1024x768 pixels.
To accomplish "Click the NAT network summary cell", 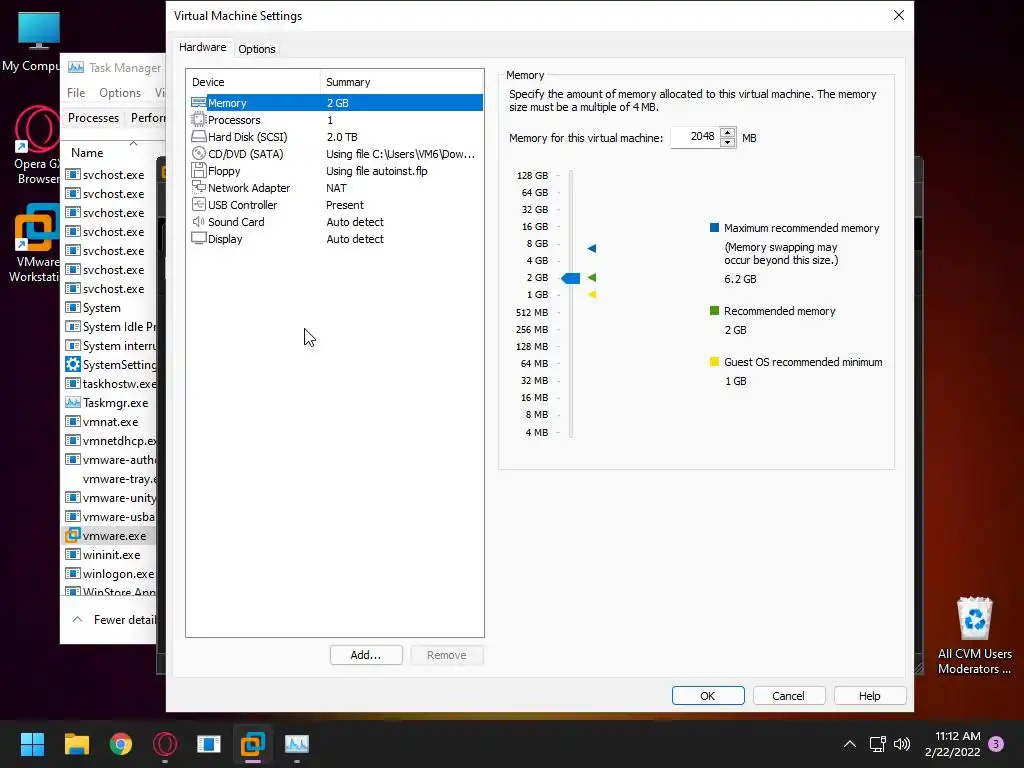I will [x=336, y=188].
